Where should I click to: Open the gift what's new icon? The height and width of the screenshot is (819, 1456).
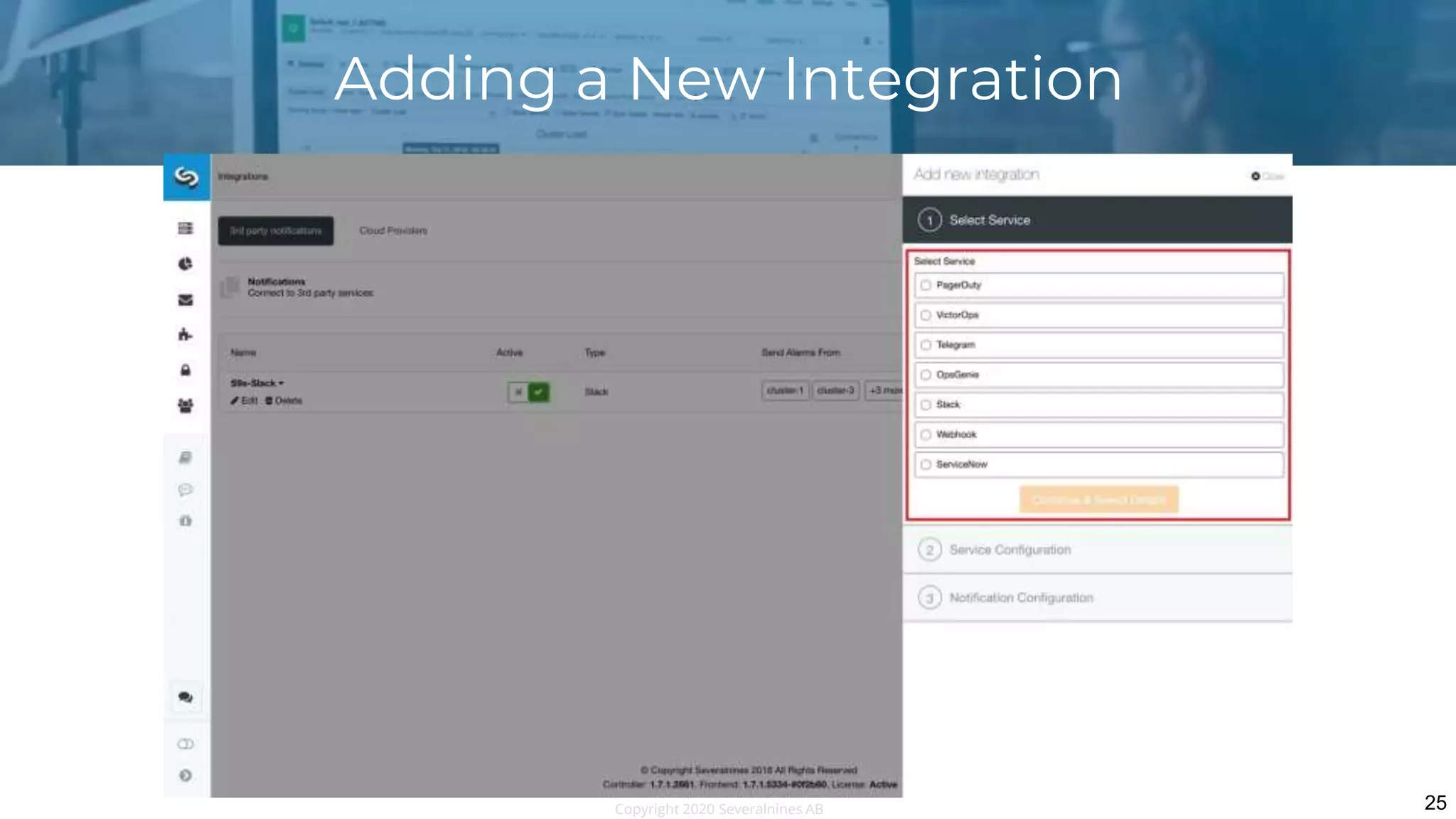[186, 520]
